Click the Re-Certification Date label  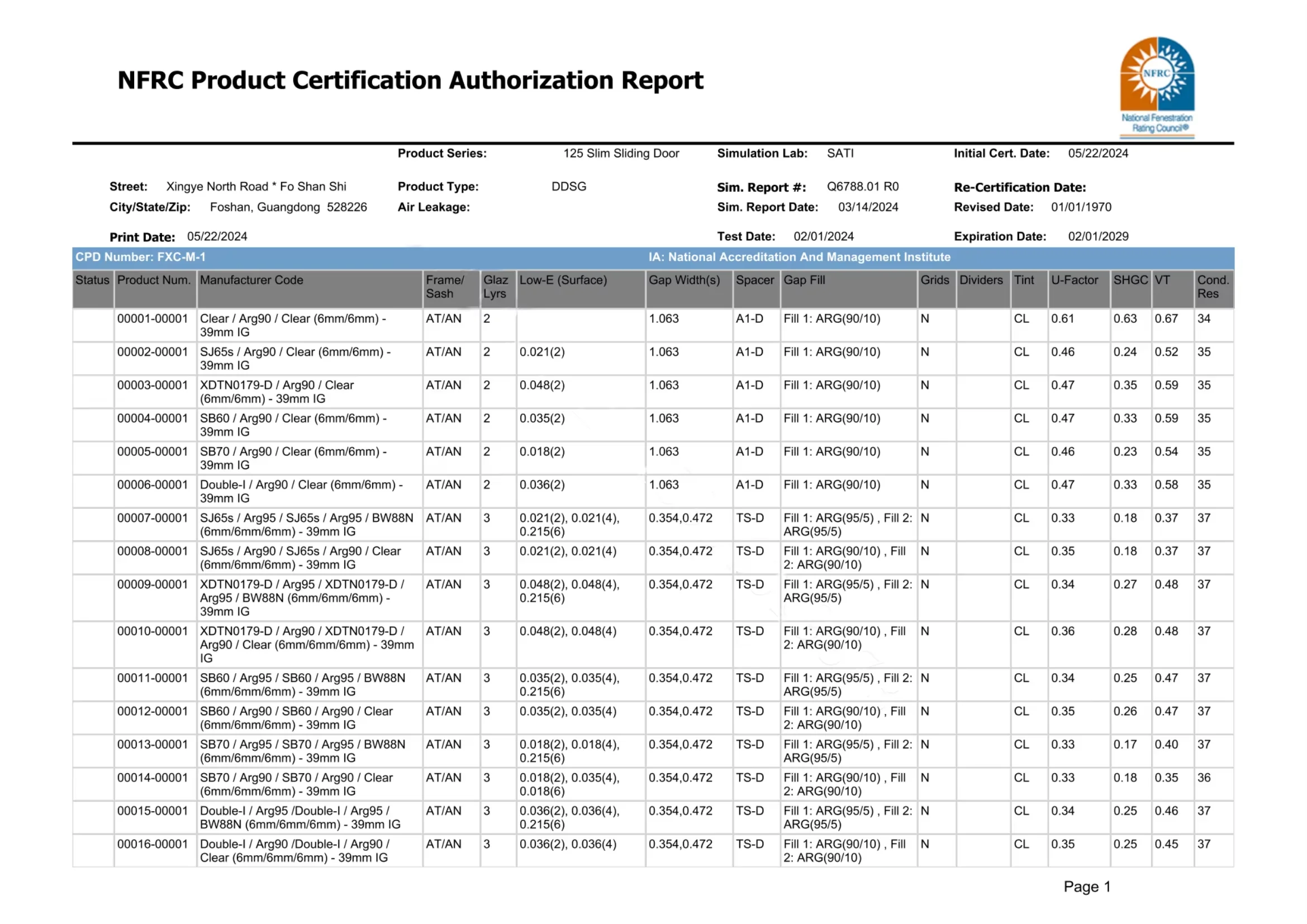click(x=1020, y=187)
